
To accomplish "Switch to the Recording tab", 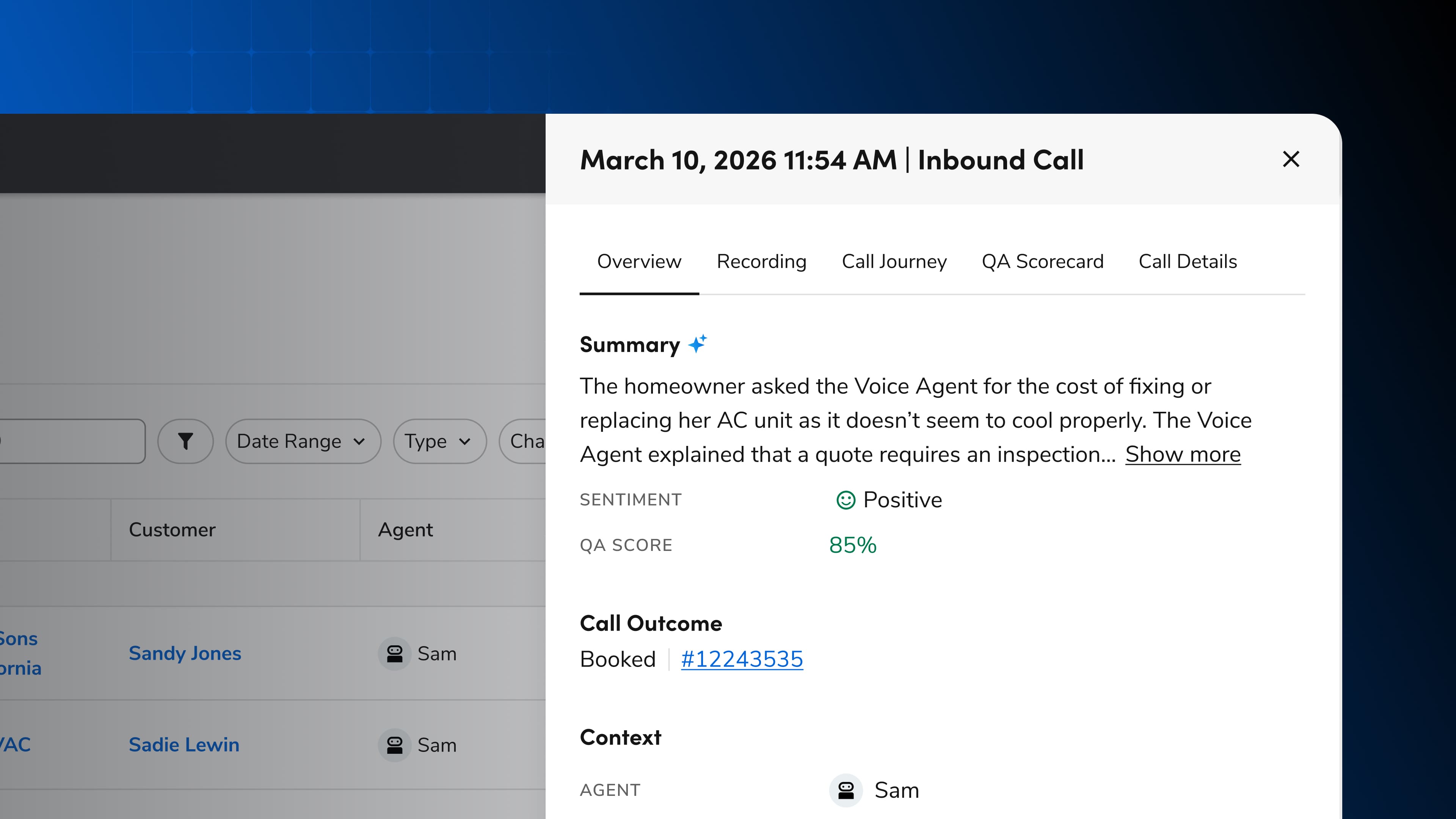I will 761,262.
